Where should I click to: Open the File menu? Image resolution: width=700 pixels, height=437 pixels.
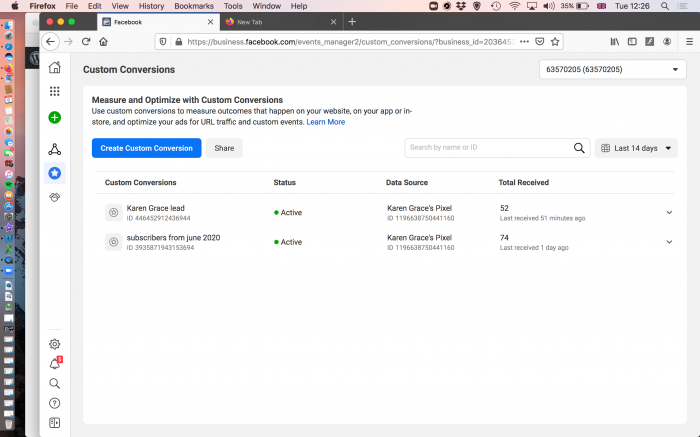[x=71, y=6]
